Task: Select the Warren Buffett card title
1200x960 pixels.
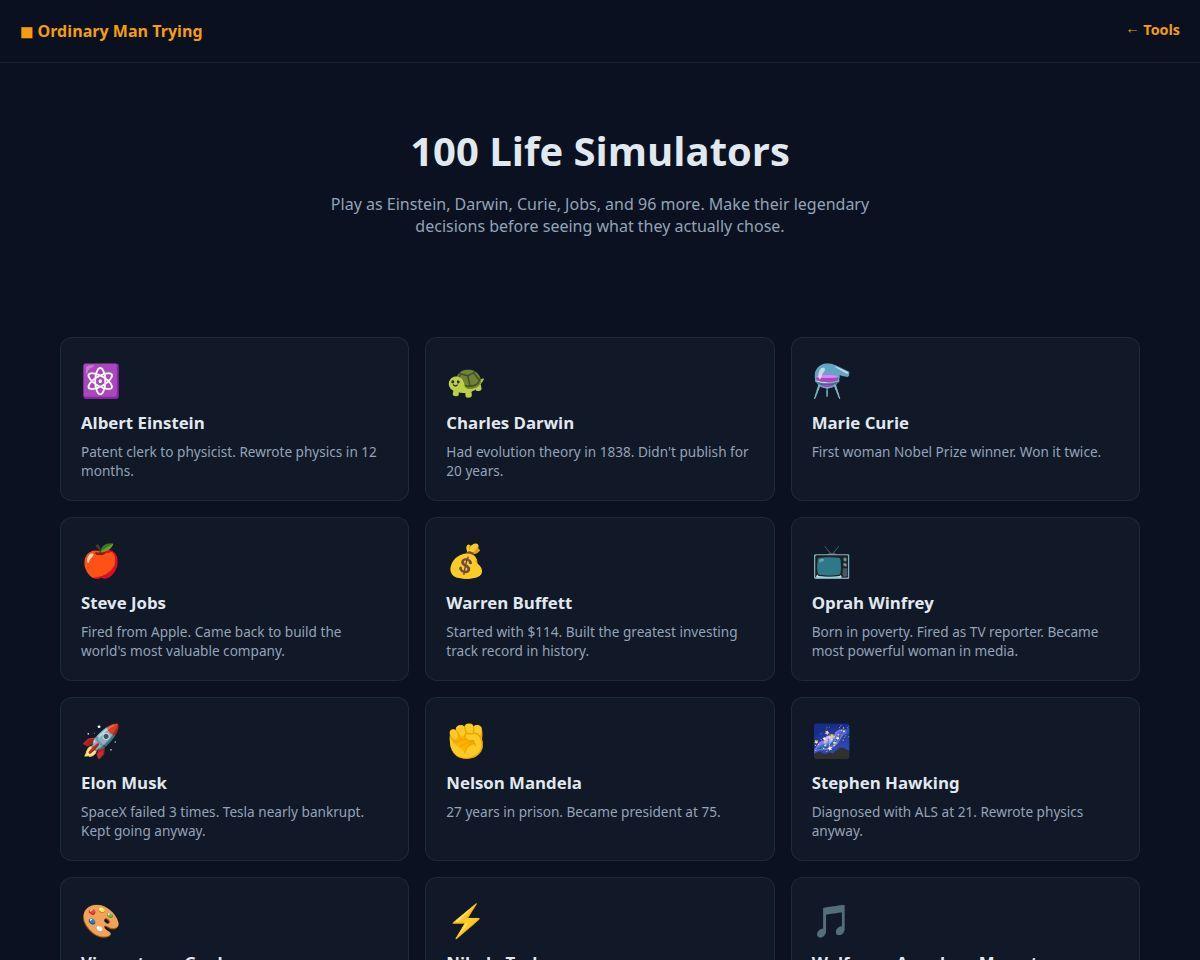Action: (x=509, y=603)
